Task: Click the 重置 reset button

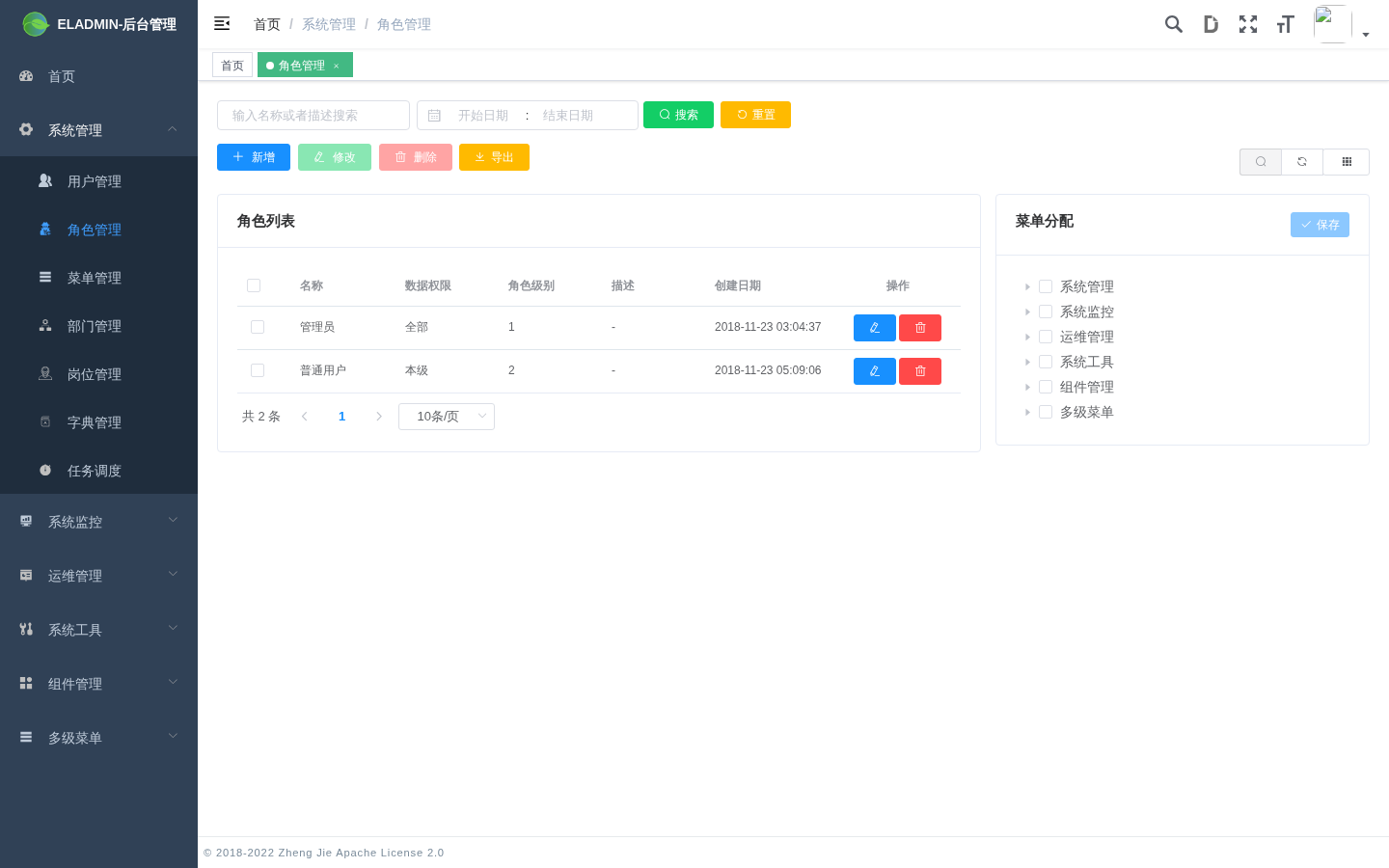Action: 755,115
